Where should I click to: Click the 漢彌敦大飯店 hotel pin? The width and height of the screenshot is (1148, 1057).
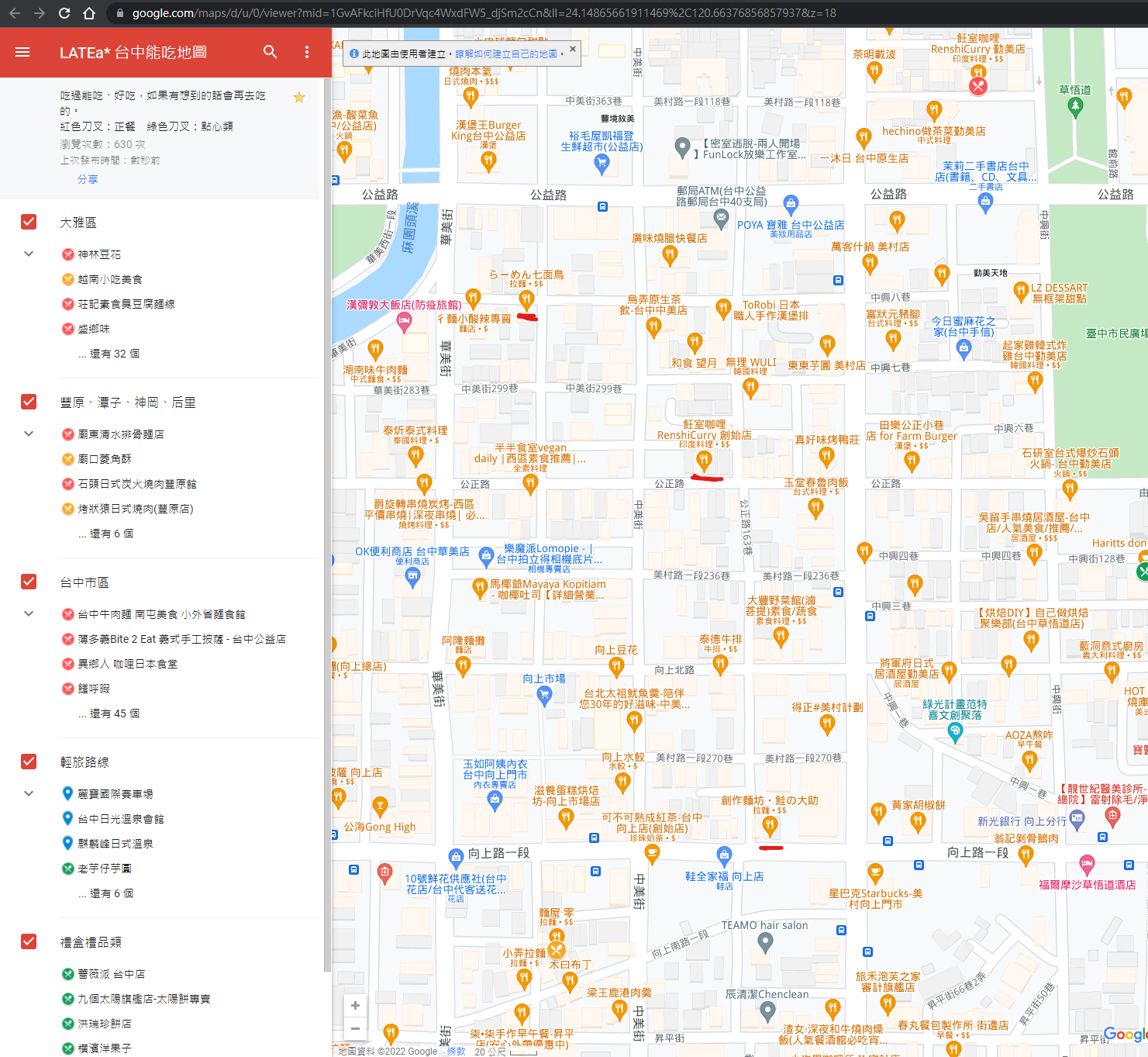tap(404, 322)
